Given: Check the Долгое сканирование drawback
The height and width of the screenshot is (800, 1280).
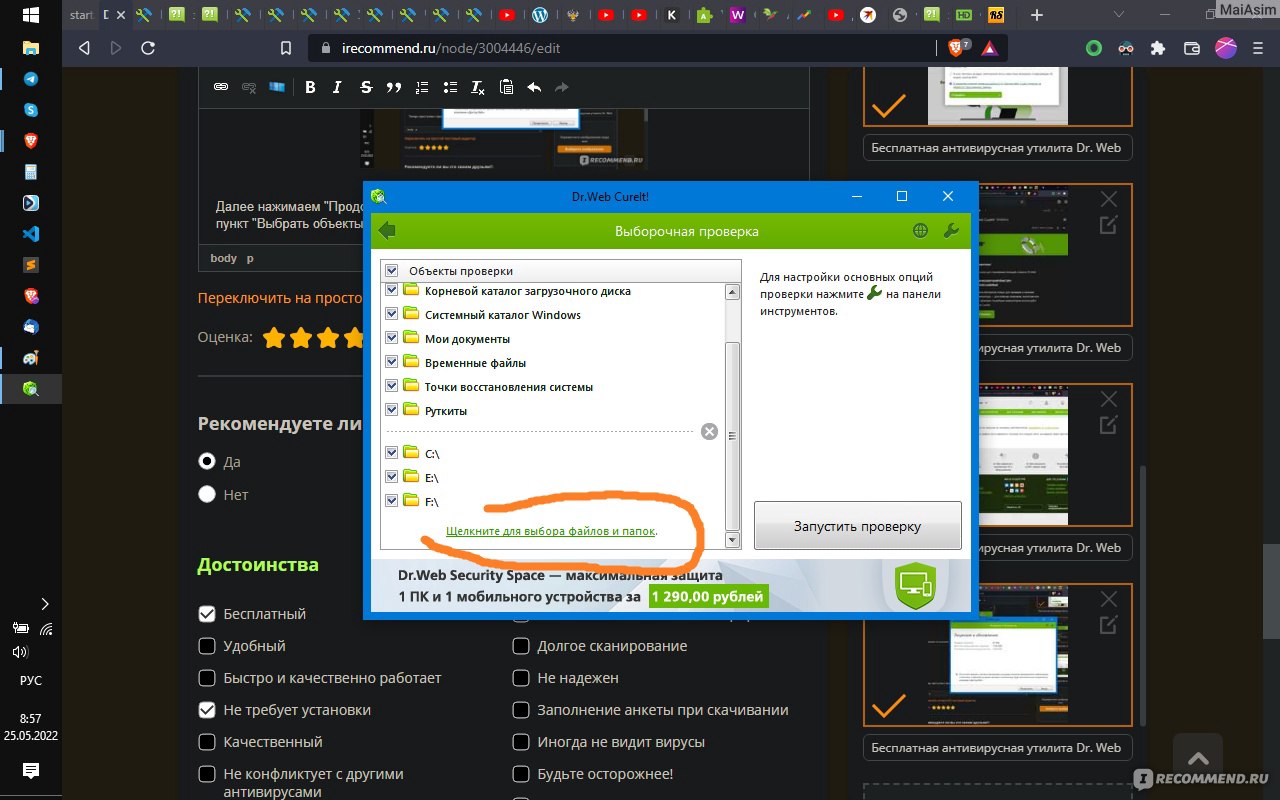Looking at the screenshot, I should coord(521,646).
